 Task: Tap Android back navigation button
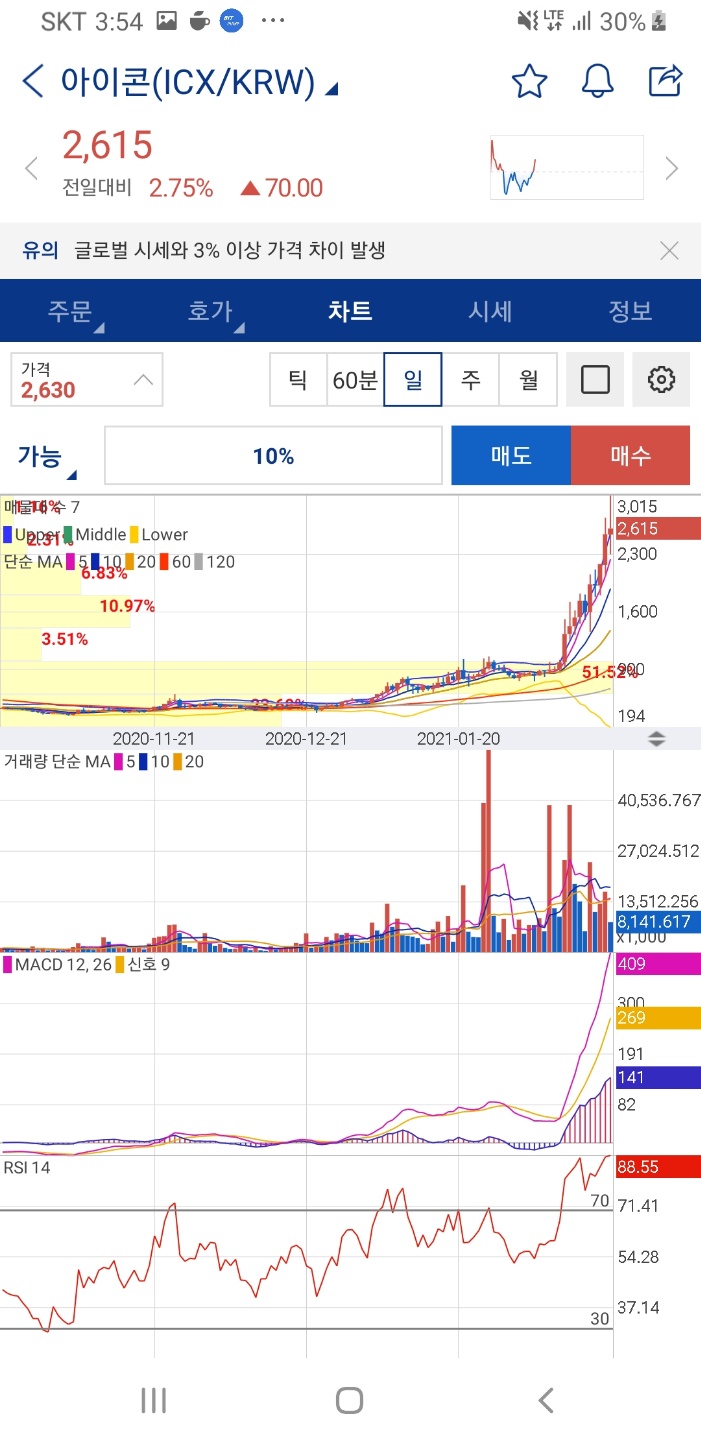[x=546, y=1400]
